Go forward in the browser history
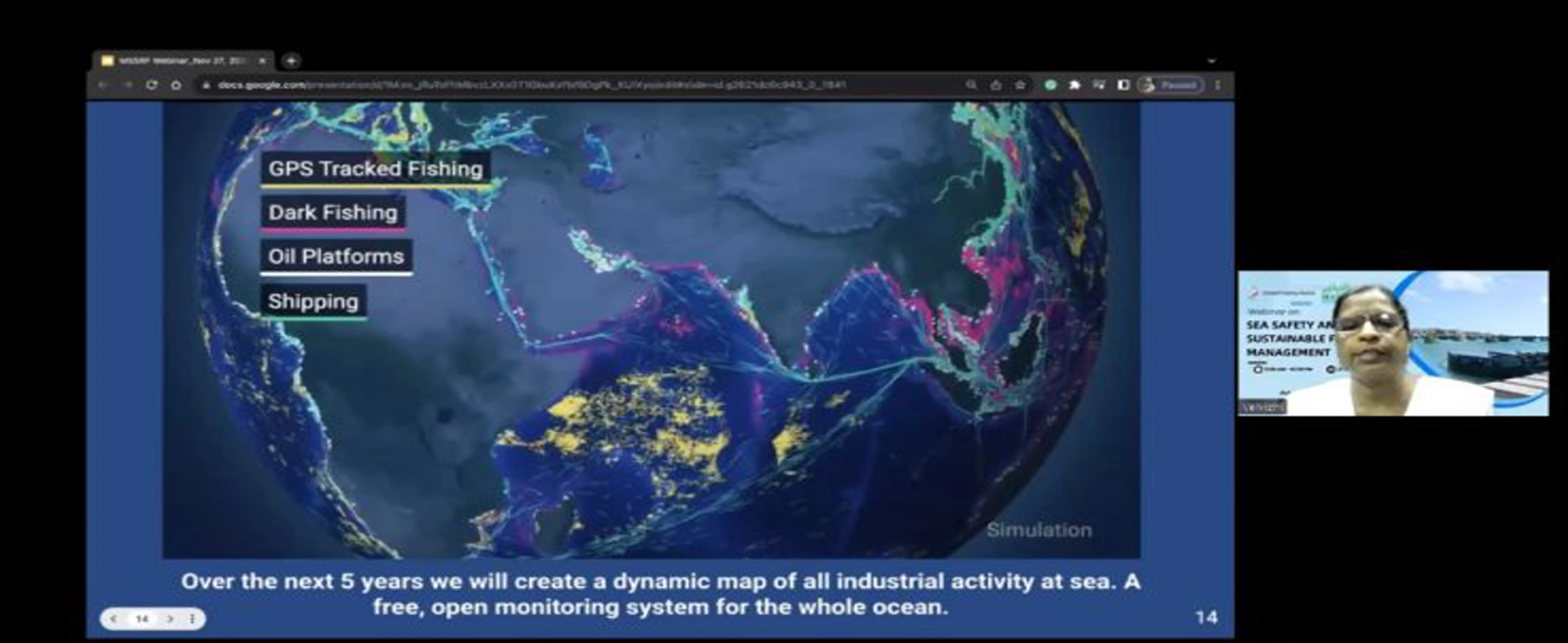Image resolution: width=1568 pixels, height=643 pixels. click(x=127, y=85)
